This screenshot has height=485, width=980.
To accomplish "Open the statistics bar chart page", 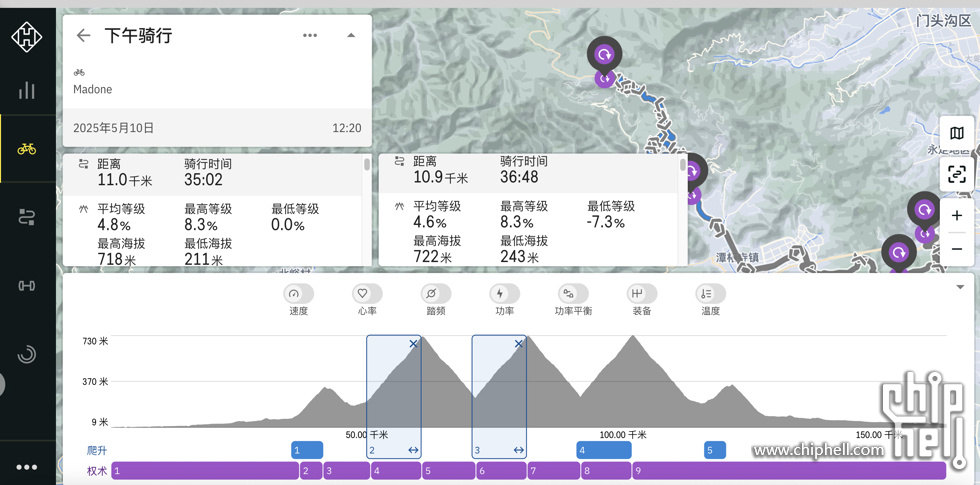I will [x=27, y=91].
